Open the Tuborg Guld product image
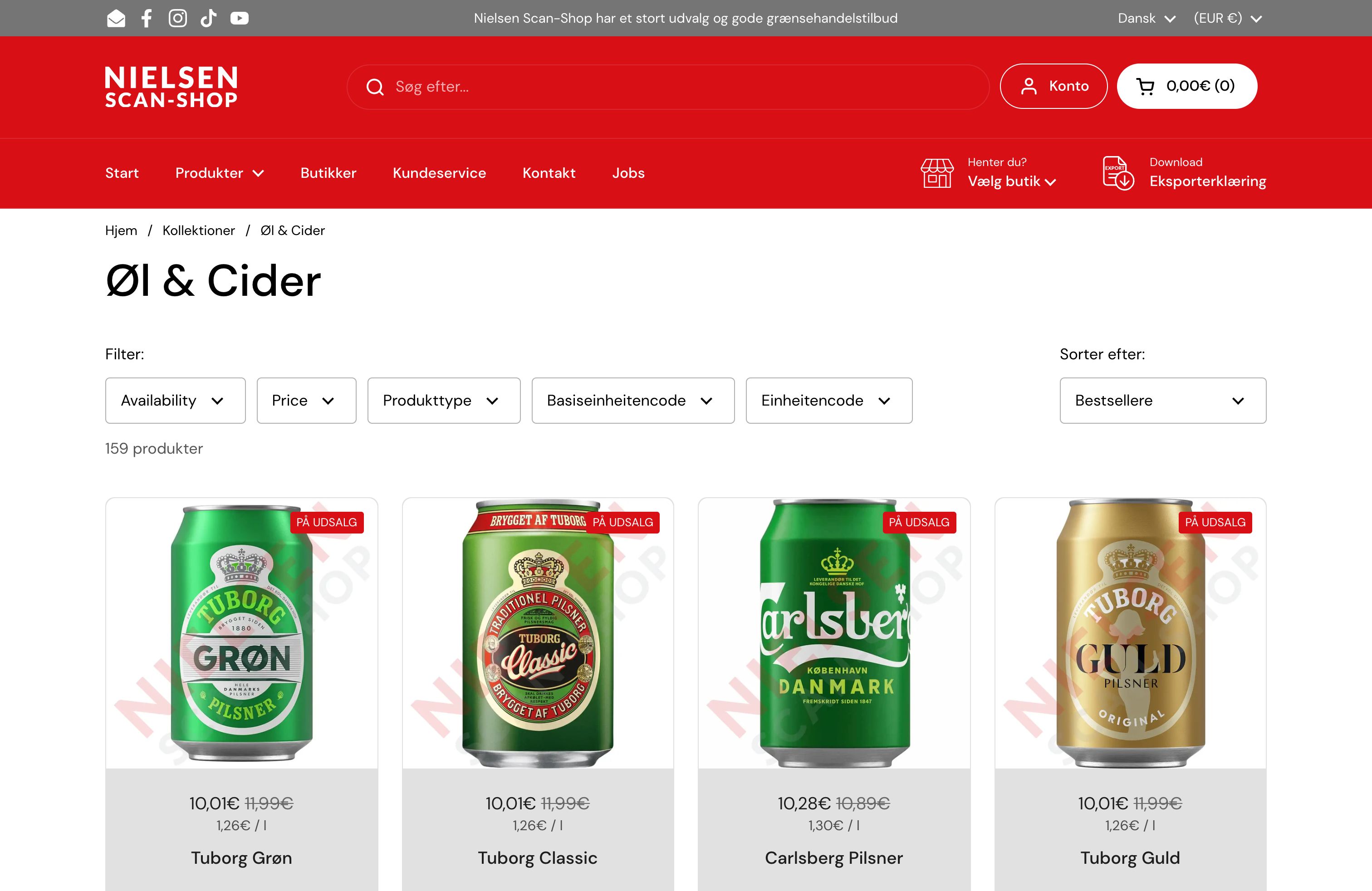The width and height of the screenshot is (1372, 891). [1130, 633]
